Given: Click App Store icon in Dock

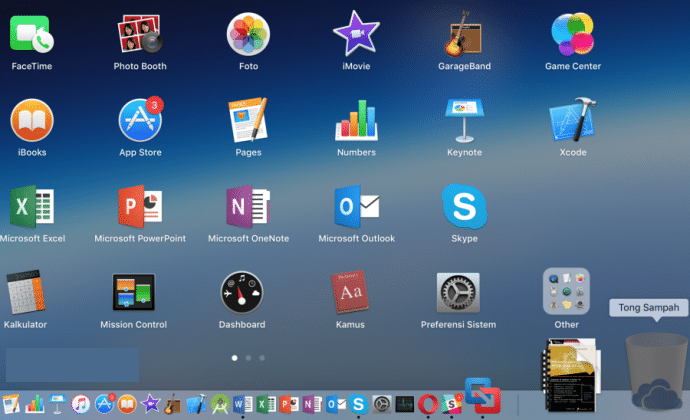Looking at the screenshot, I should tap(104, 404).
